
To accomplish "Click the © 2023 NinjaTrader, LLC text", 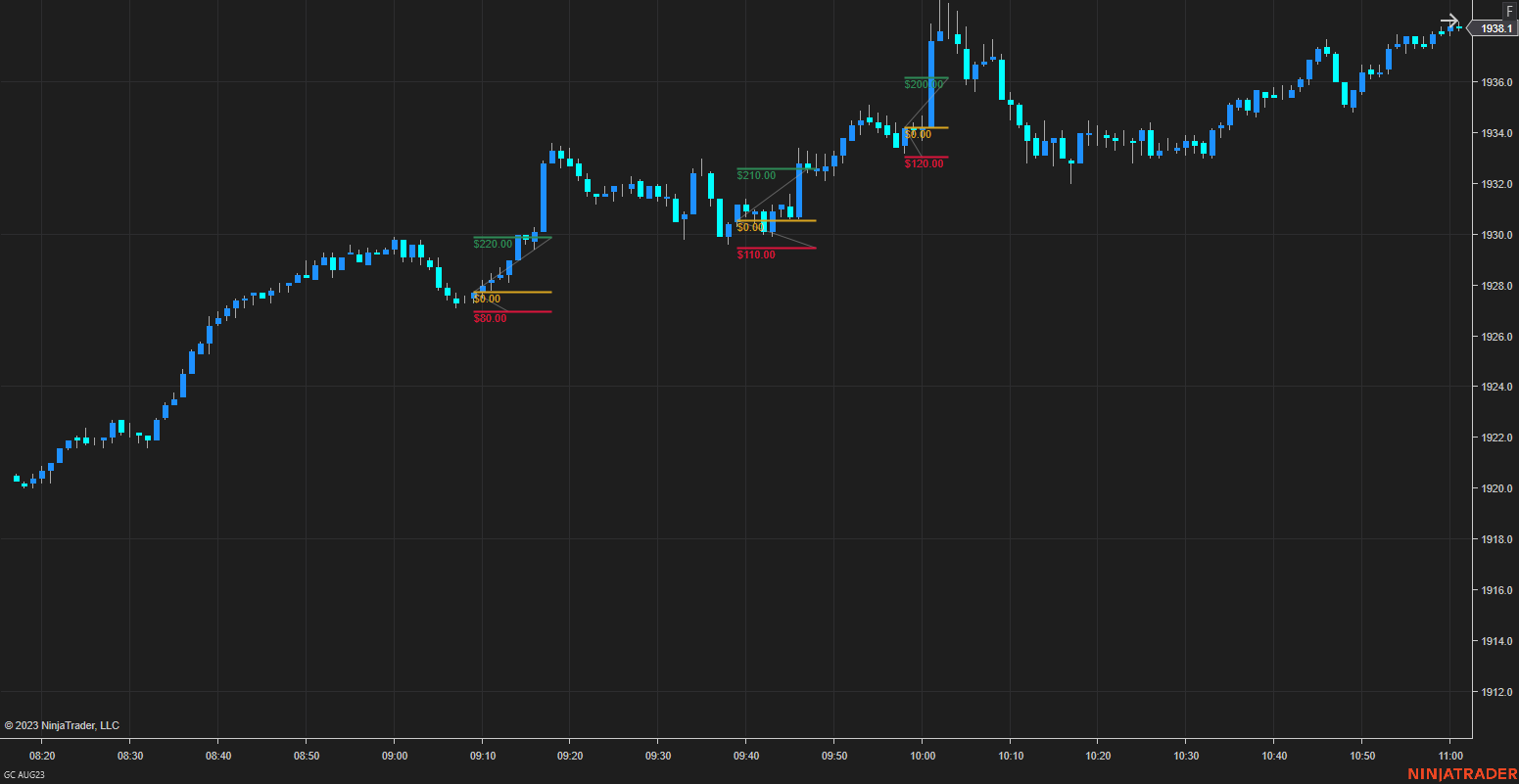I will point(62,725).
